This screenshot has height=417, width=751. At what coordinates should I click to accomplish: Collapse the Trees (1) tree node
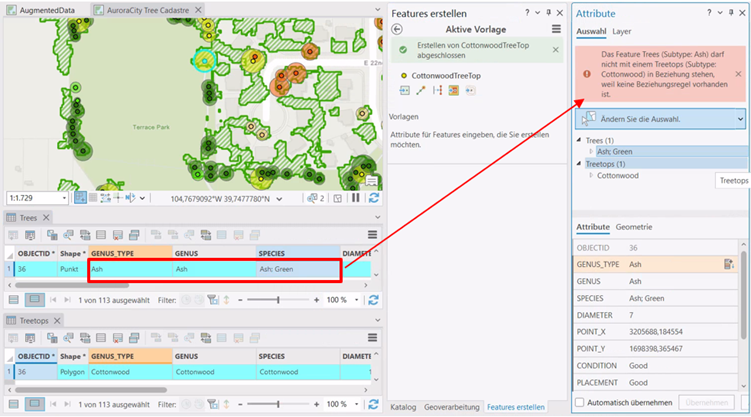pos(579,140)
